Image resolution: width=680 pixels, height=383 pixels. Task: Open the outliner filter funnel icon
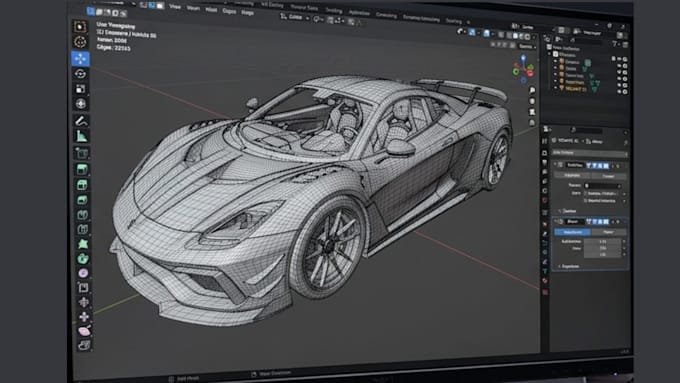[615, 44]
